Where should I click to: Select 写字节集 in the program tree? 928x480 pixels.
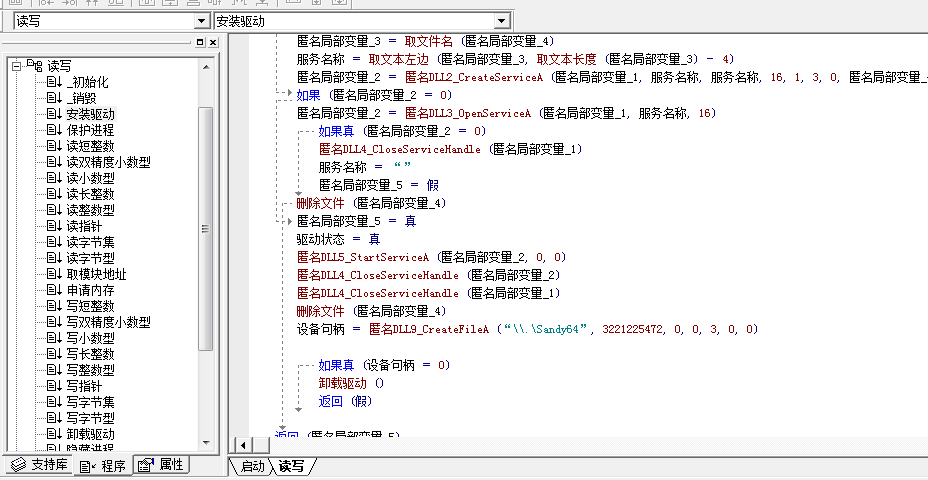[90, 402]
